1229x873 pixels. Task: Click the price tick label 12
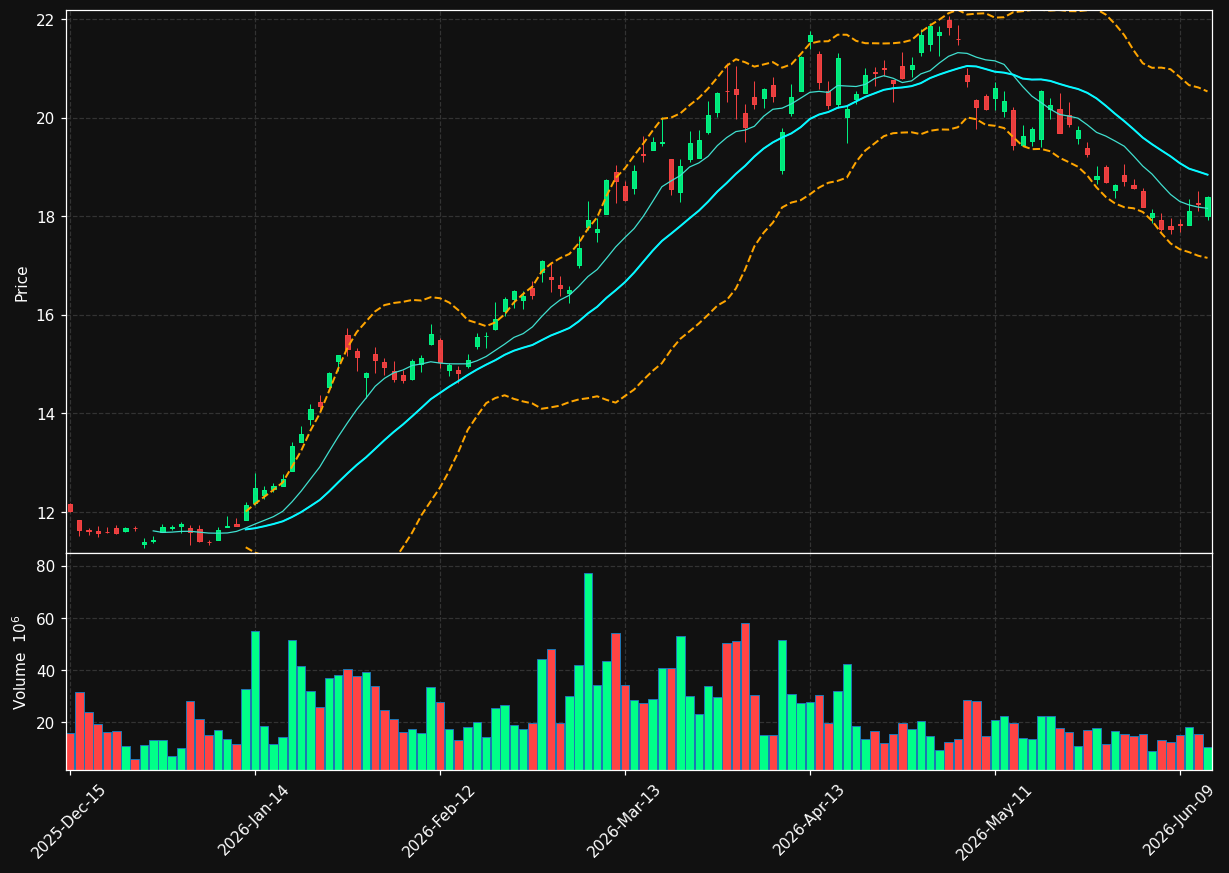pyautogui.click(x=46, y=513)
